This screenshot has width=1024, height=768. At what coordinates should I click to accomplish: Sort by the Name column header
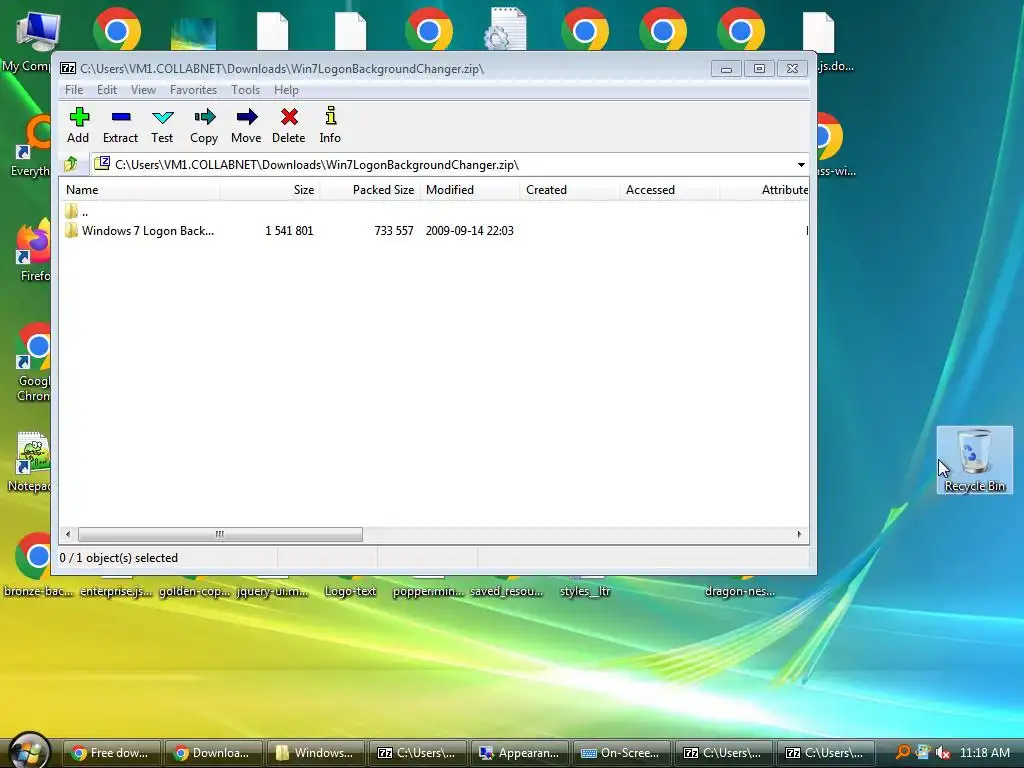point(140,190)
